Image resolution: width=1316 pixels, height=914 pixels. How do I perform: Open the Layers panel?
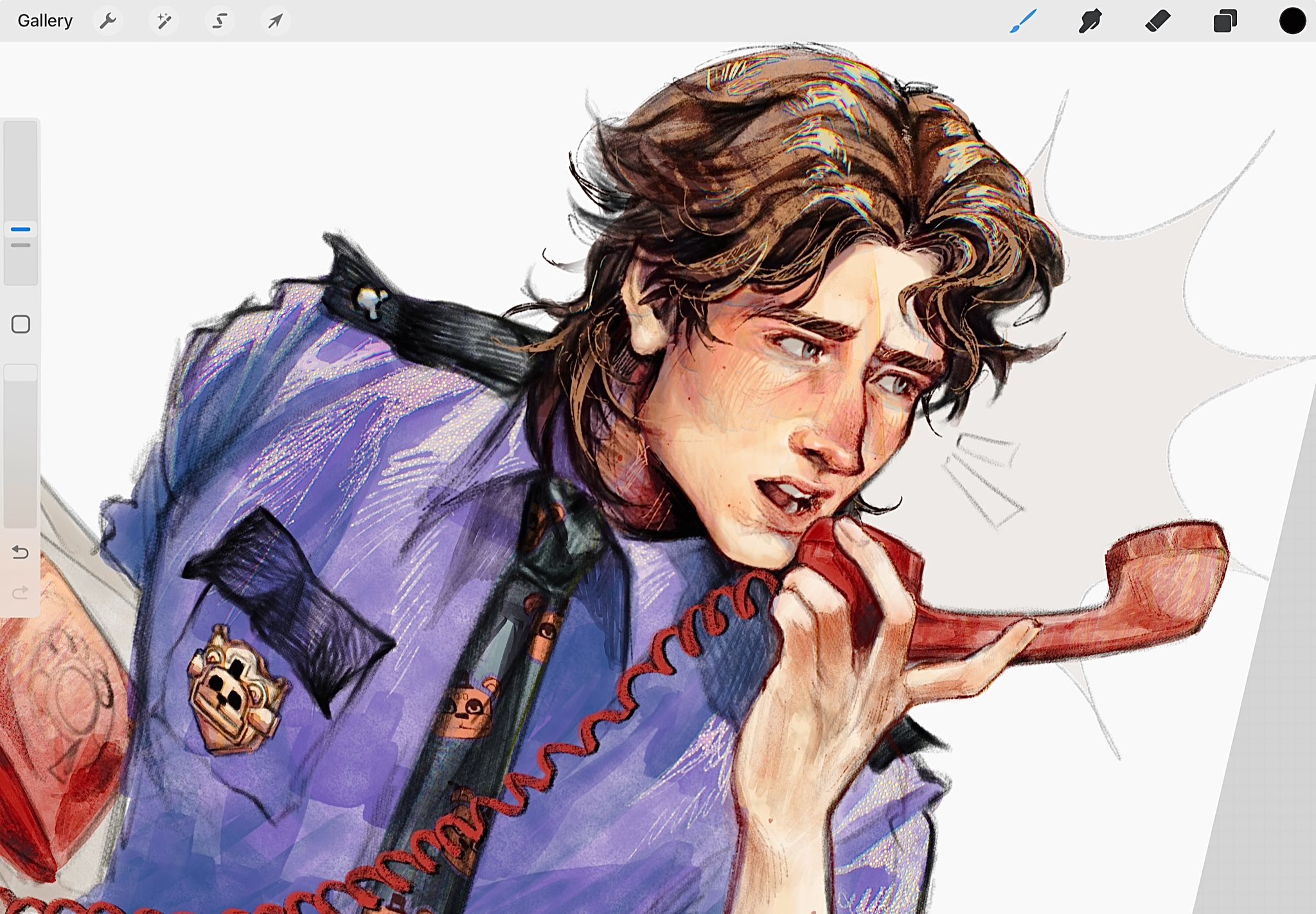point(1225,21)
